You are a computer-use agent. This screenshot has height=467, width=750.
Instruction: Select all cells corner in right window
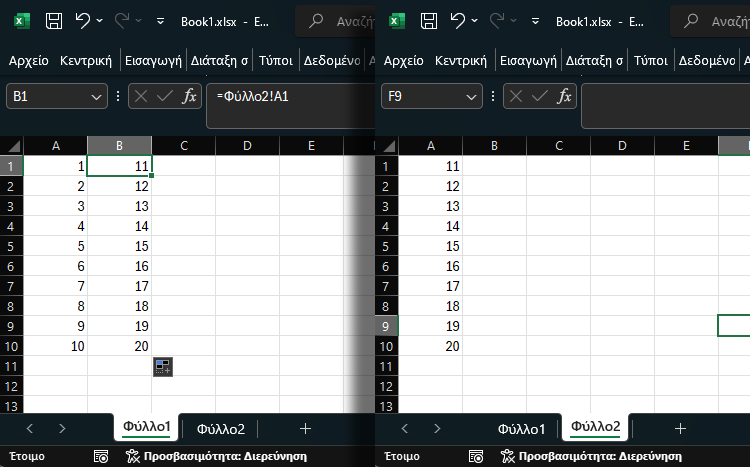(x=387, y=145)
